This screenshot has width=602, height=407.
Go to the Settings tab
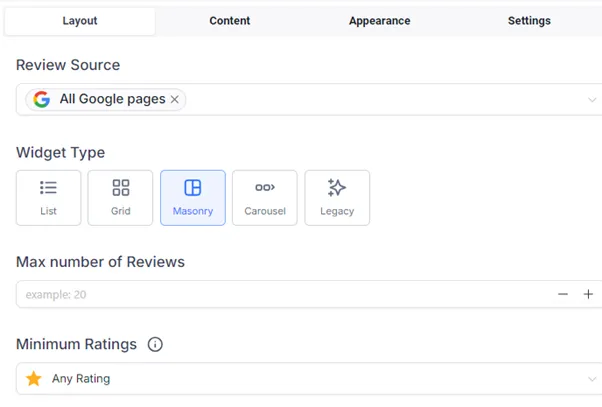point(529,21)
